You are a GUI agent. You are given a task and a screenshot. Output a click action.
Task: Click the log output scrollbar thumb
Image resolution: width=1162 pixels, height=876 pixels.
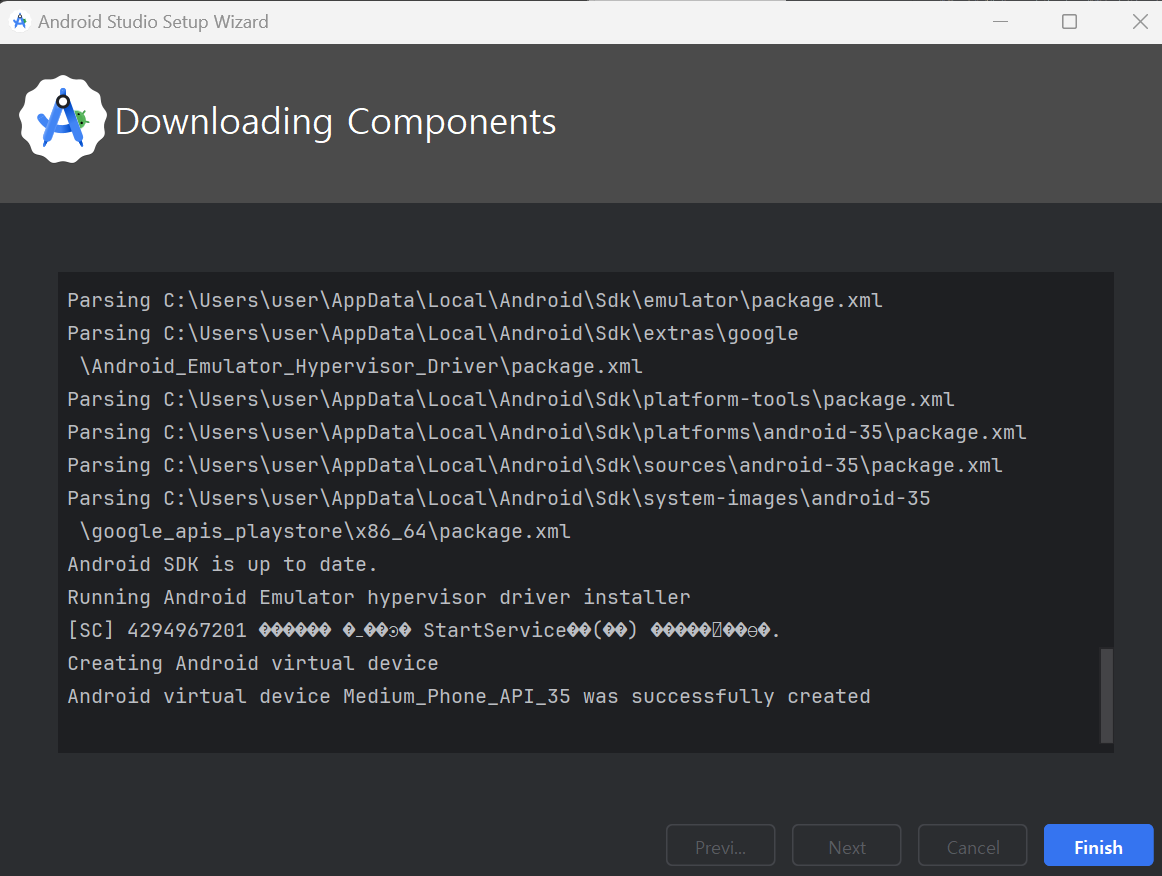1106,695
